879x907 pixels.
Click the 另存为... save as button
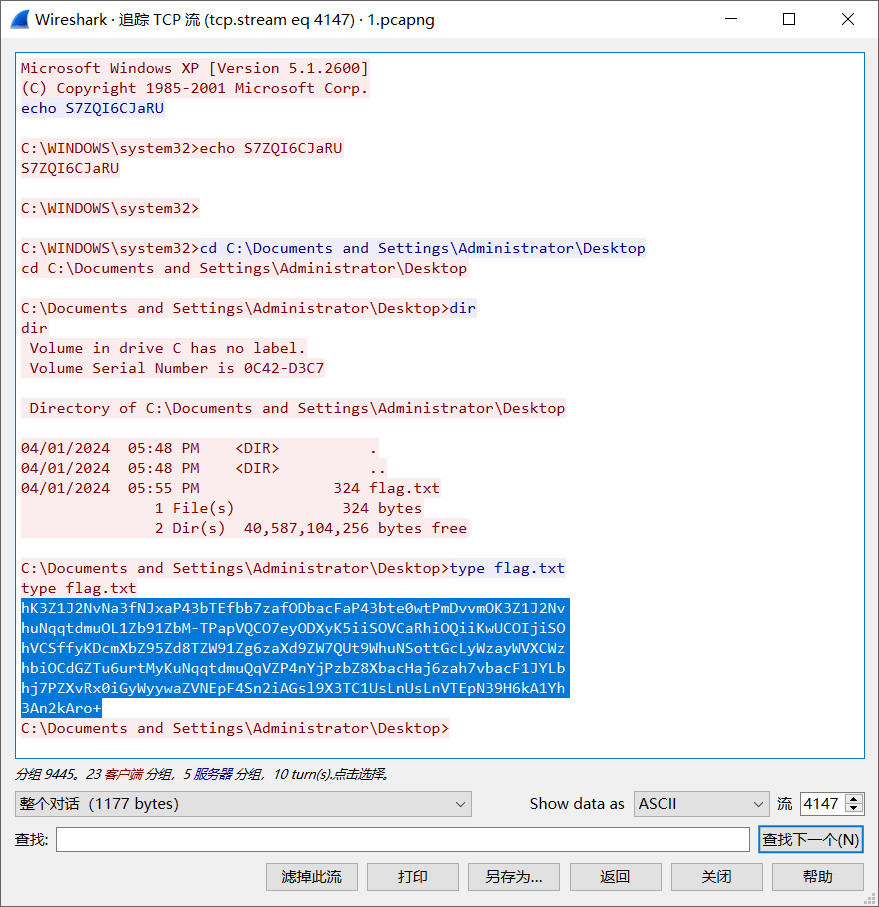[x=514, y=877]
